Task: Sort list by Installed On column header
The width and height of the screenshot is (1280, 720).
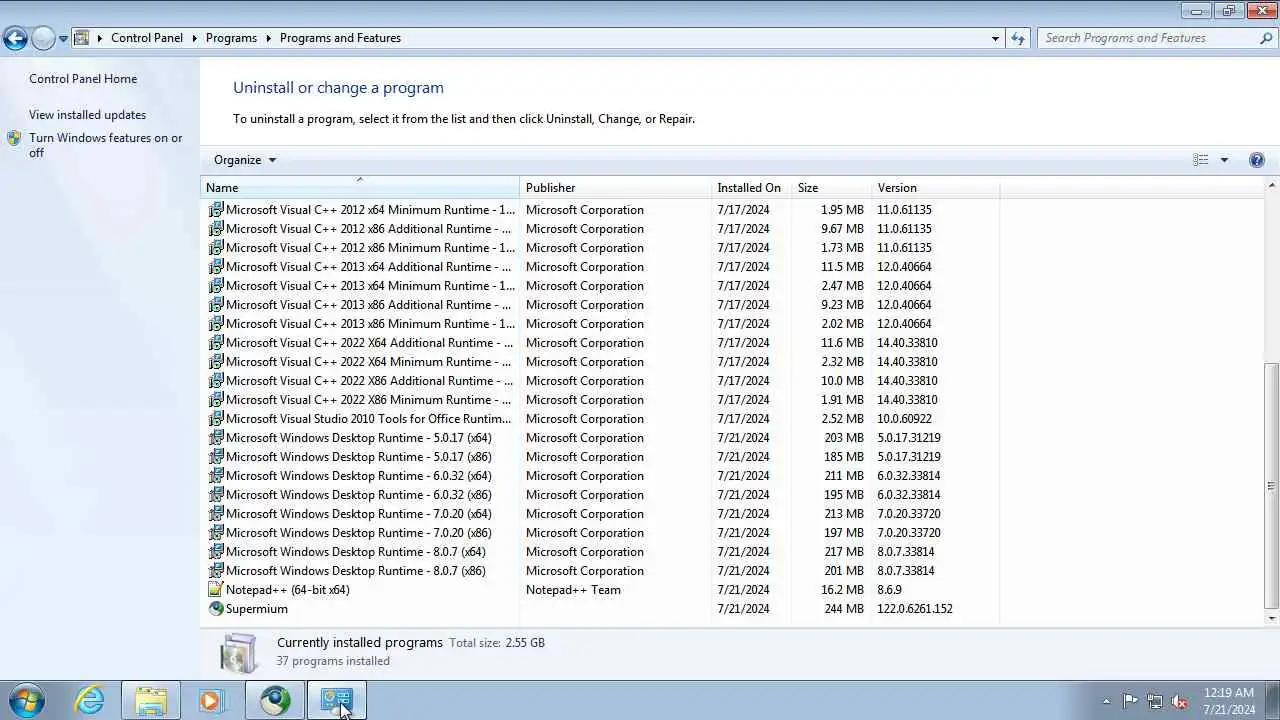Action: [751, 188]
